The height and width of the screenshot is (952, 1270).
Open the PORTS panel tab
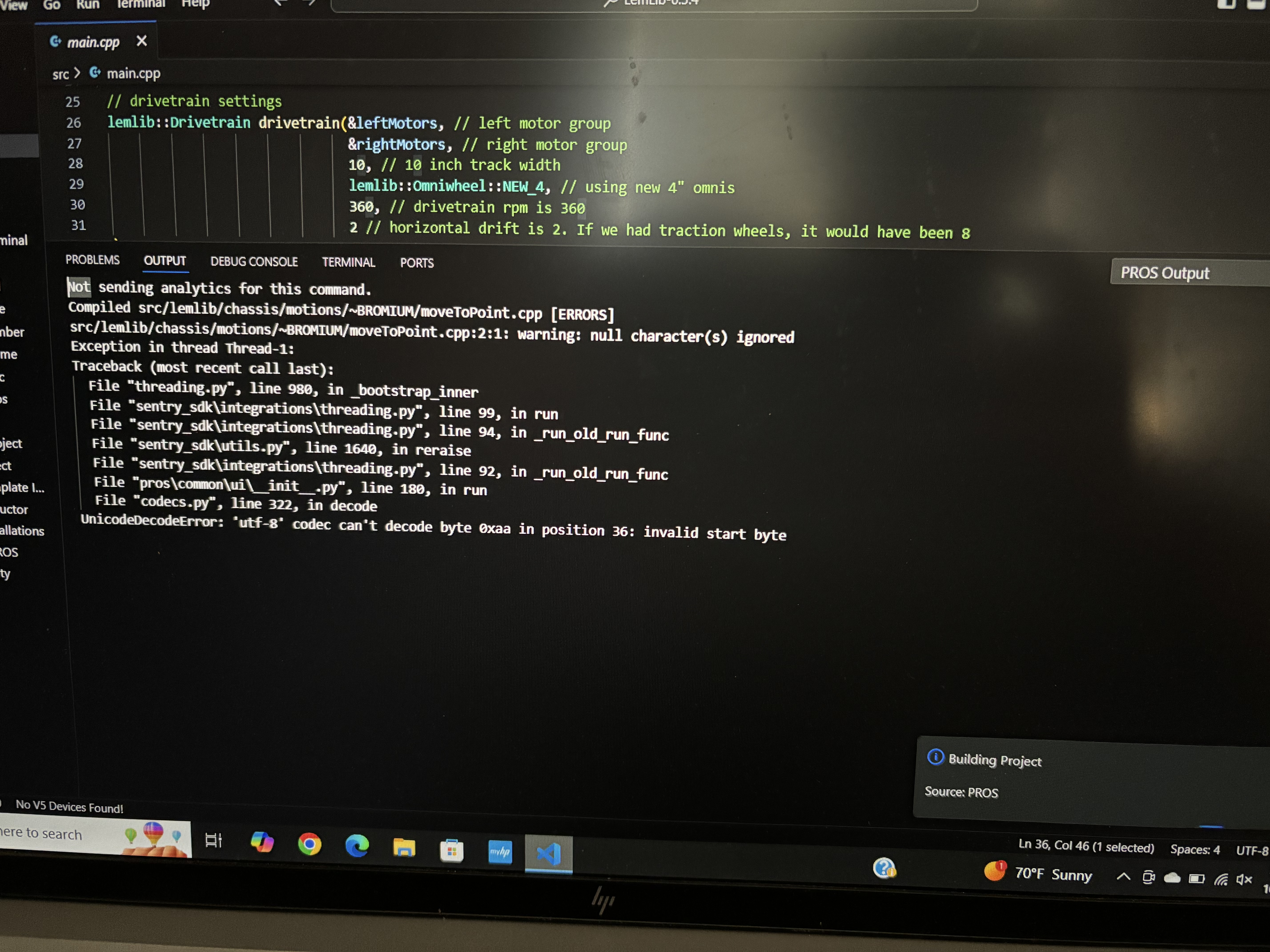(x=417, y=263)
